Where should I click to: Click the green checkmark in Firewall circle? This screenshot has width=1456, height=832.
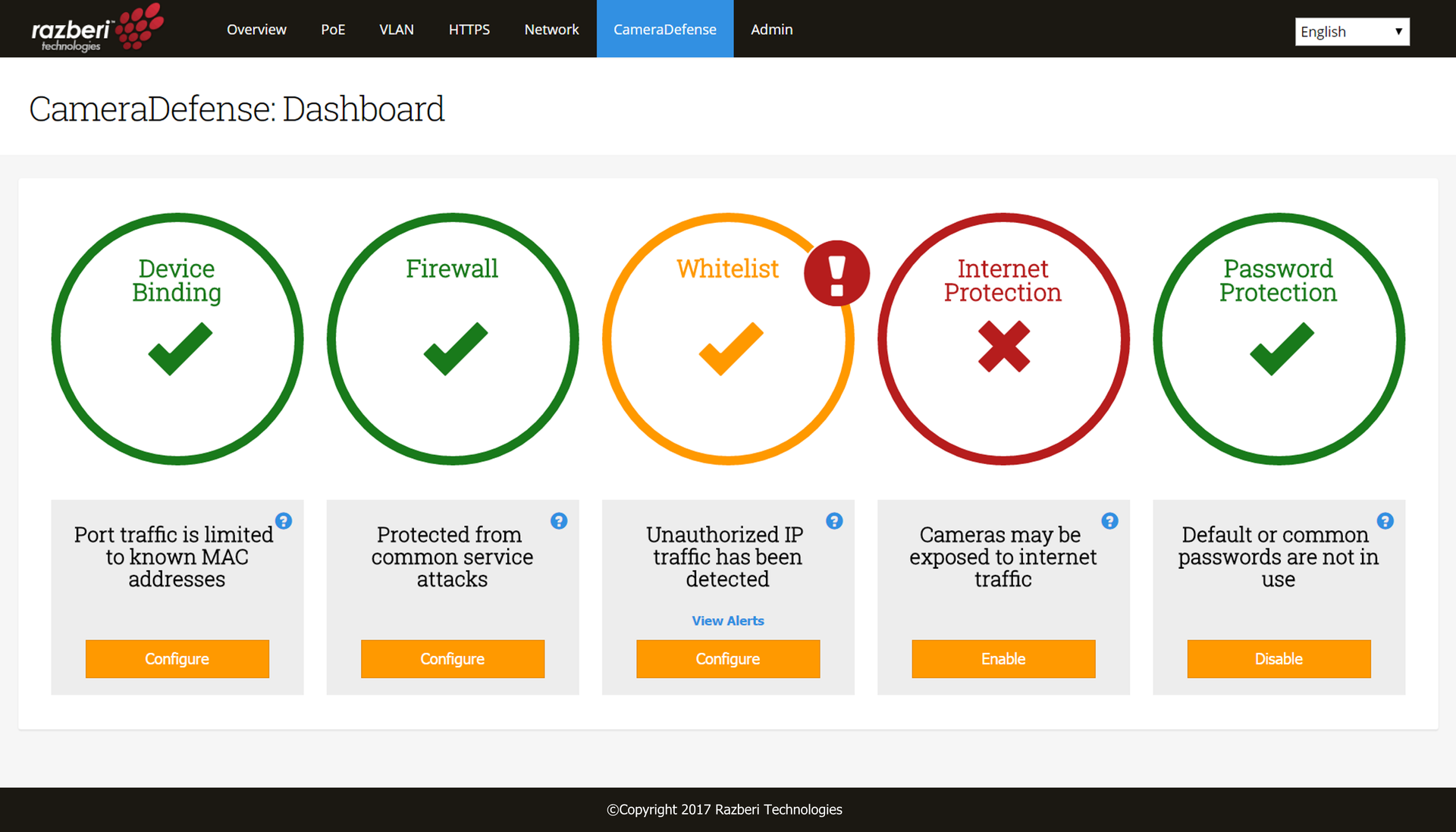coord(452,349)
